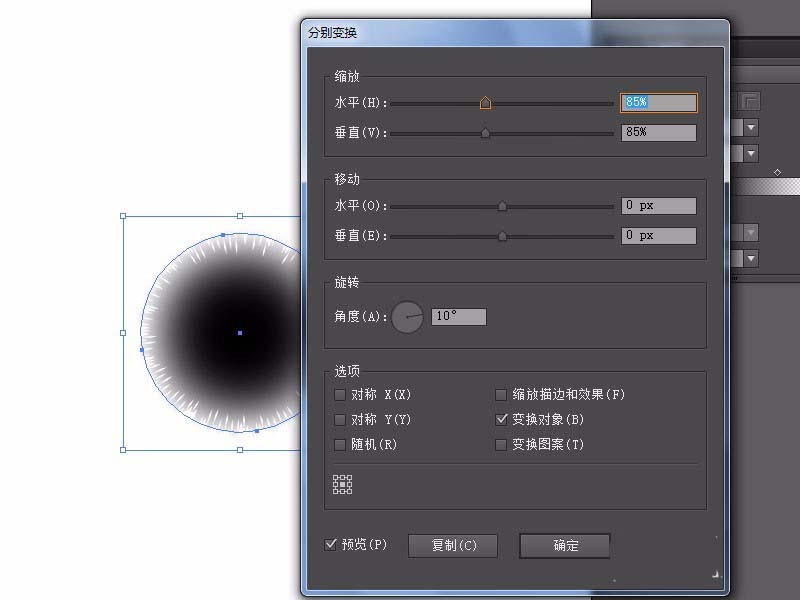Click the gradient stop diamond in the right panel
This screenshot has width=800, height=600.
click(777, 172)
